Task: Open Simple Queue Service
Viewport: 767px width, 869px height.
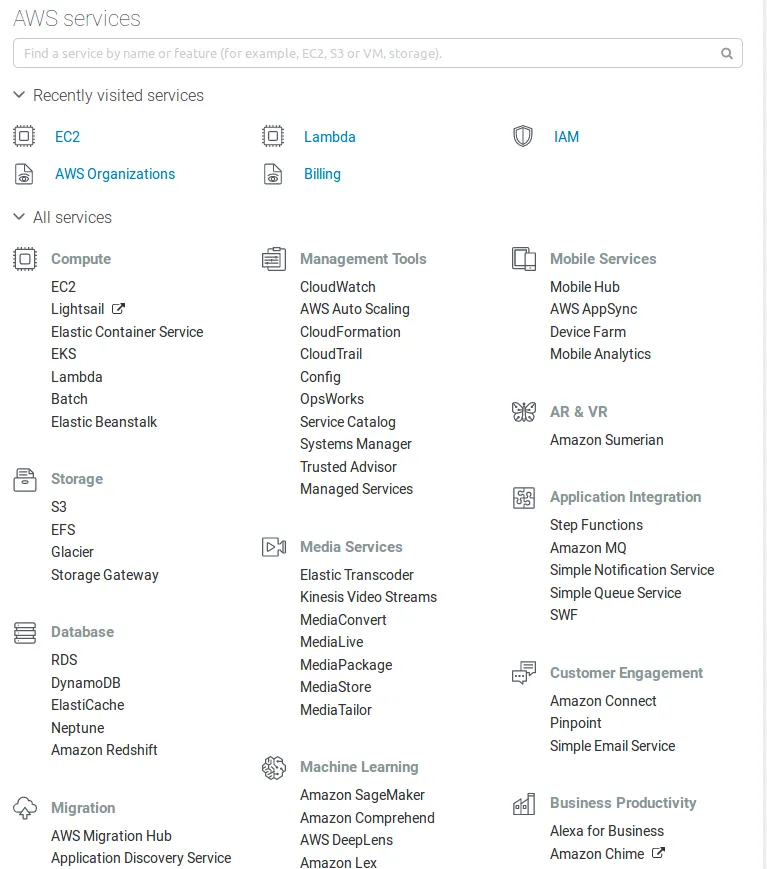Action: pyautogui.click(x=615, y=592)
